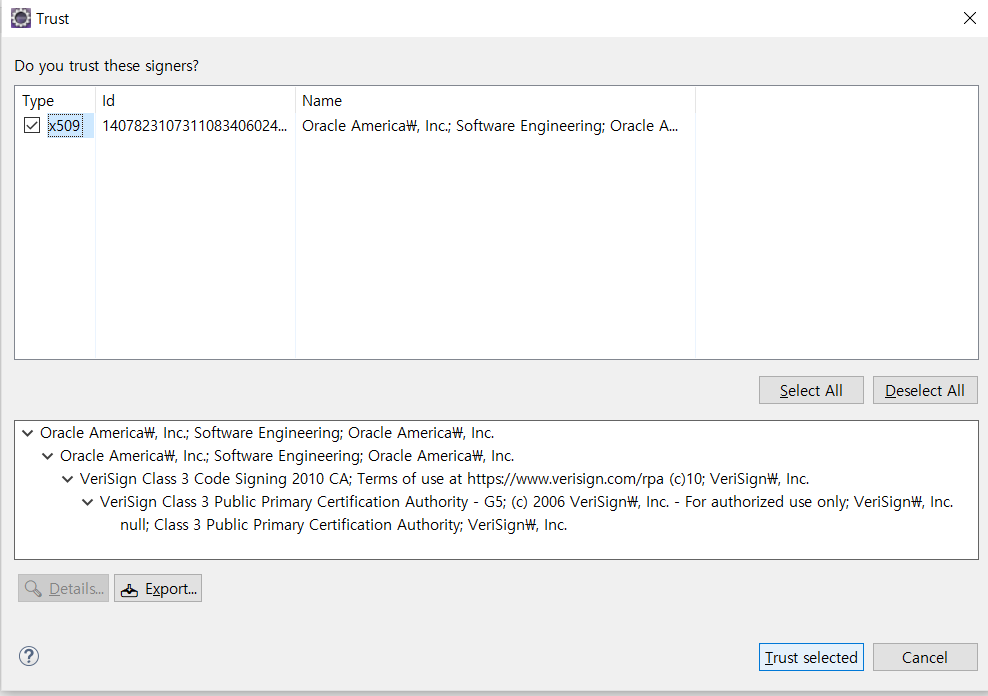Click the Id column header
The height and width of the screenshot is (696, 988).
coord(195,101)
